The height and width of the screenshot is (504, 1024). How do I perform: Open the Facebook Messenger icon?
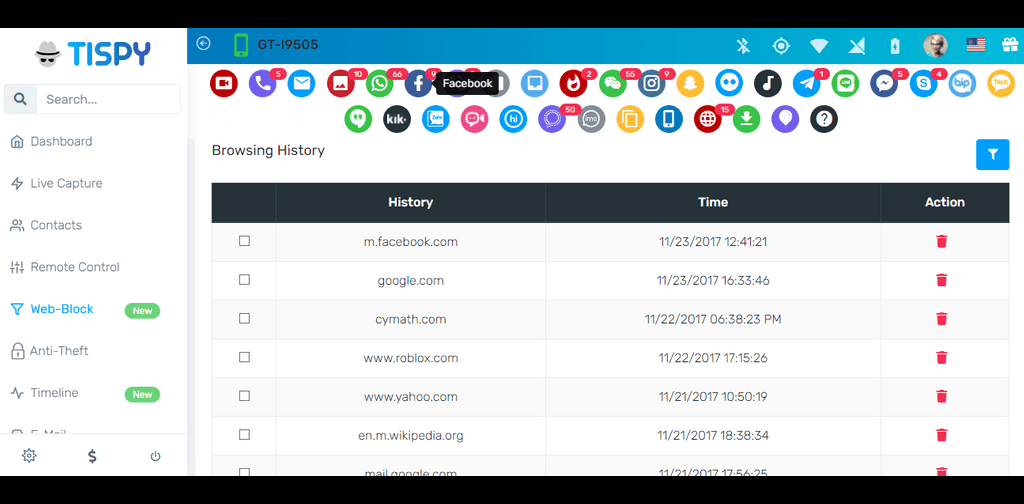tap(884, 84)
